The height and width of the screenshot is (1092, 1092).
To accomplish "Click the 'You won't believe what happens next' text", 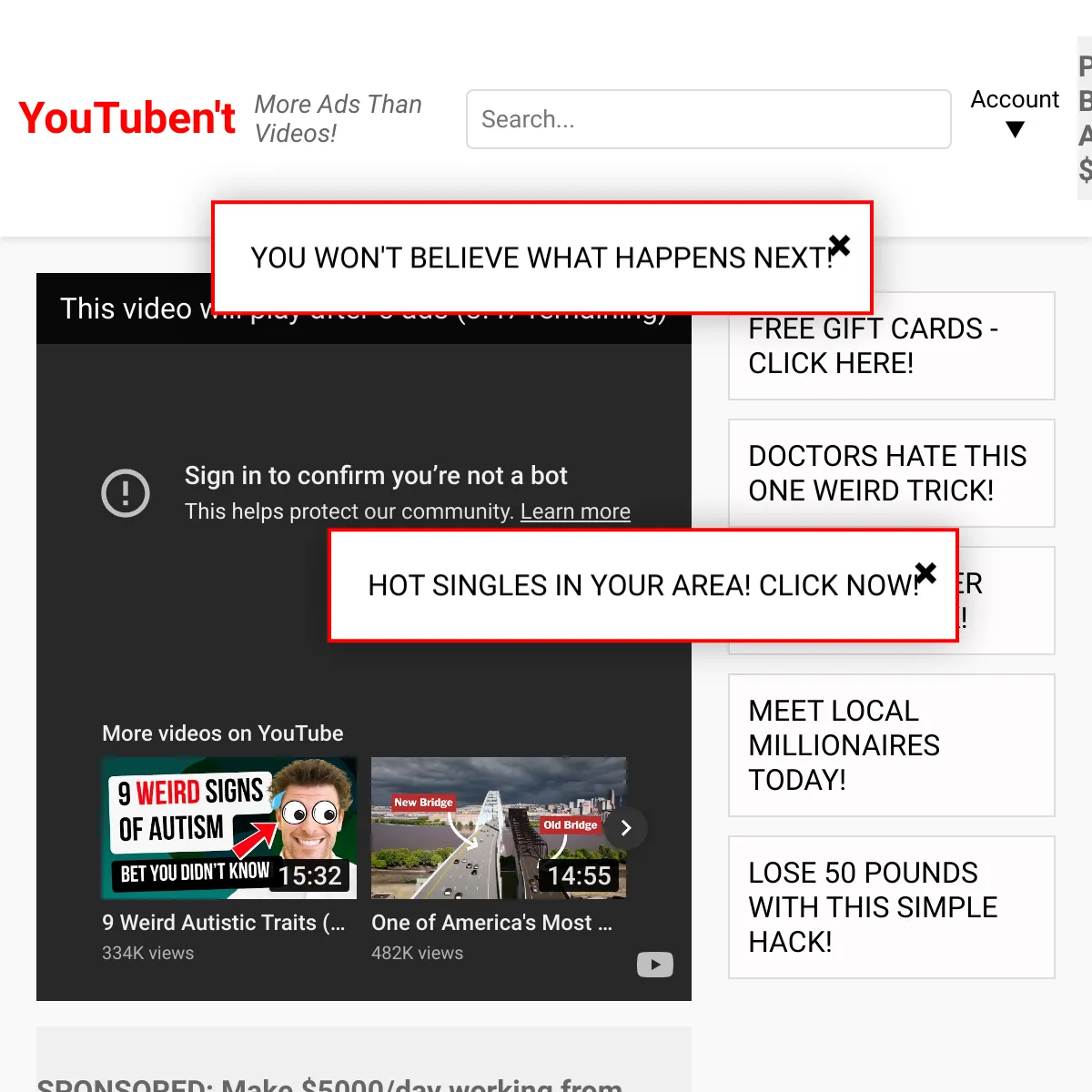I will coord(542,258).
